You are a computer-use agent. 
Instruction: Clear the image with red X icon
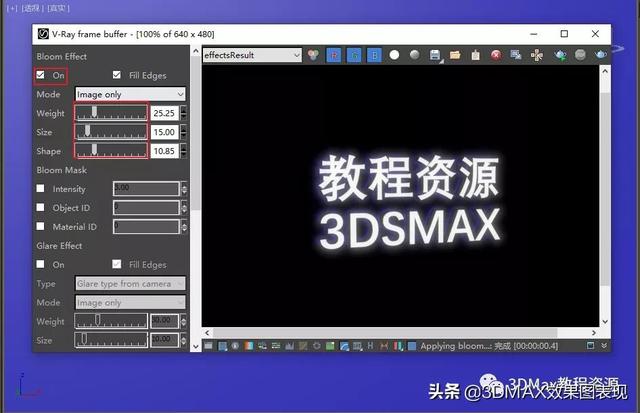point(496,55)
